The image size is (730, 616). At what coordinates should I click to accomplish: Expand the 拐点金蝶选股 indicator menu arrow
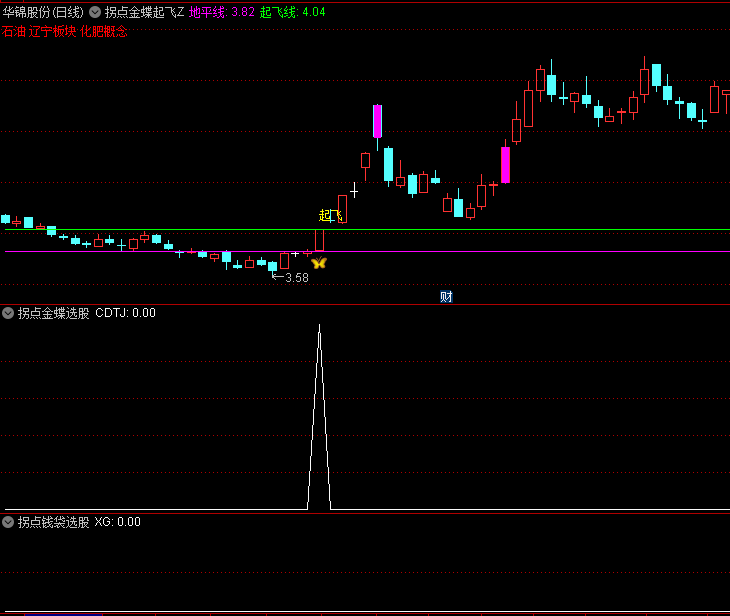coord(8,313)
